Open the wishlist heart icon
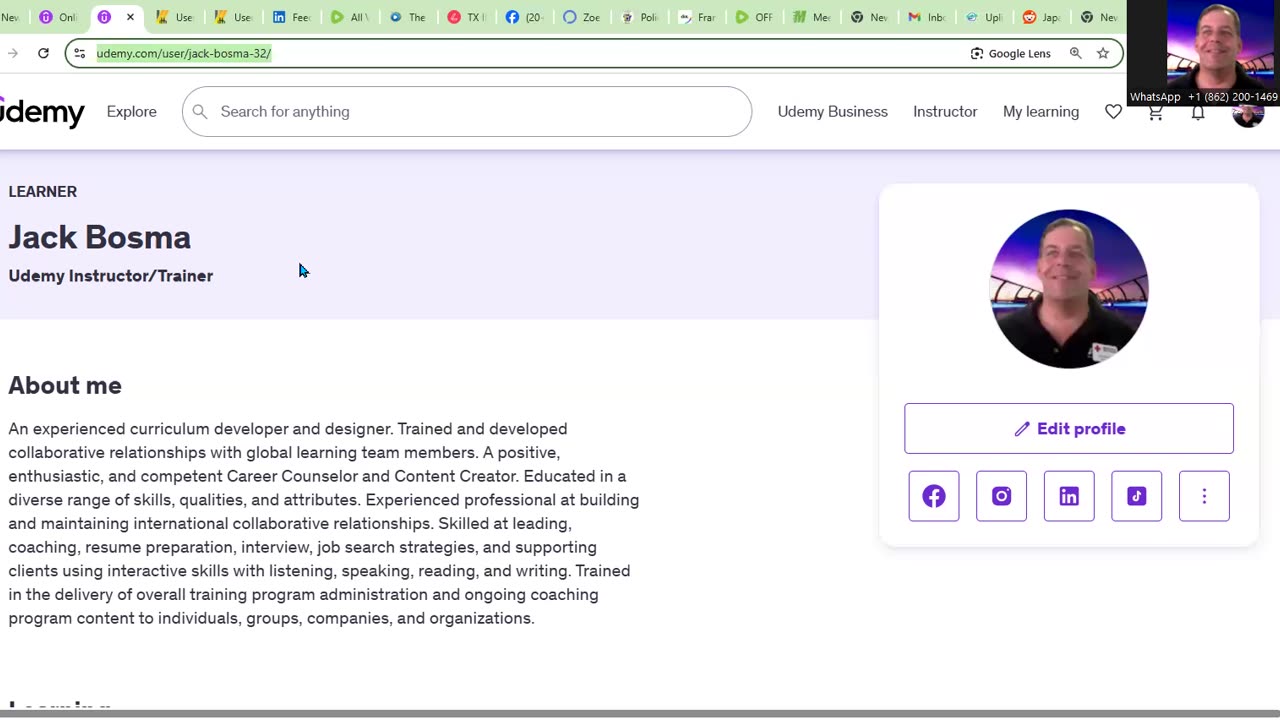 point(1113,112)
